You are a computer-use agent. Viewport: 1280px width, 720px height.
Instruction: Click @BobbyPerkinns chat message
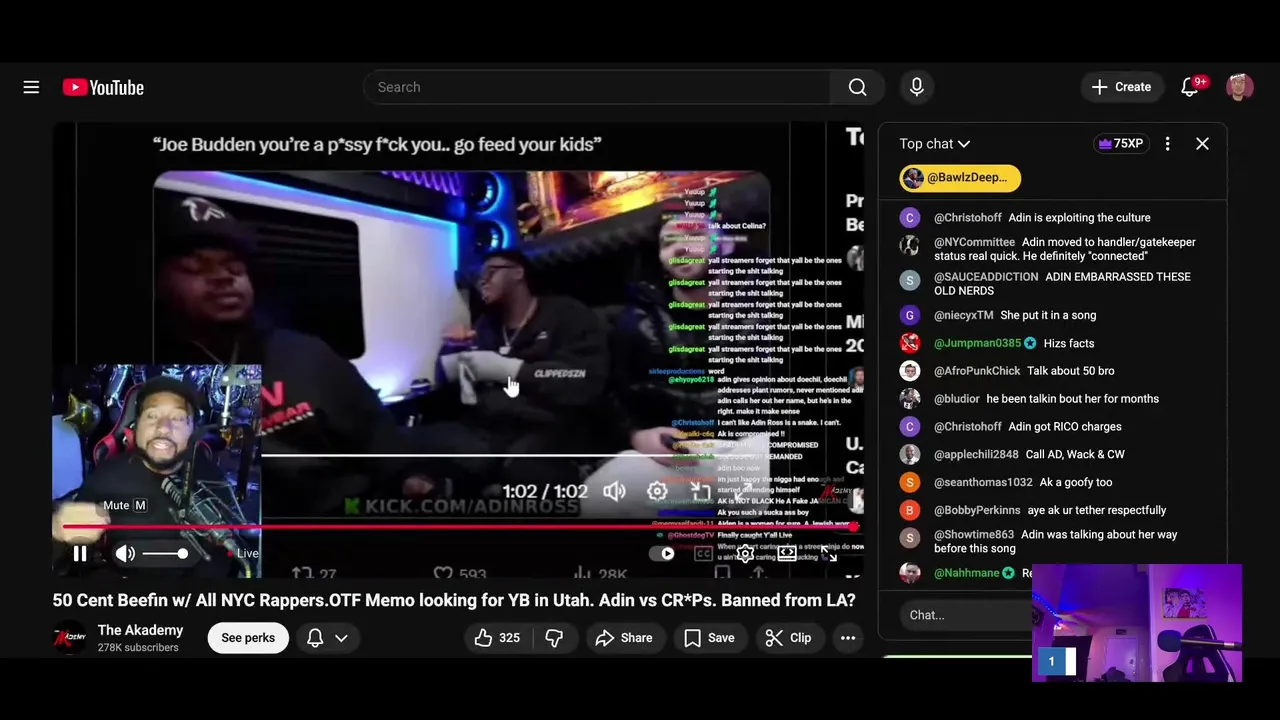coord(1052,511)
